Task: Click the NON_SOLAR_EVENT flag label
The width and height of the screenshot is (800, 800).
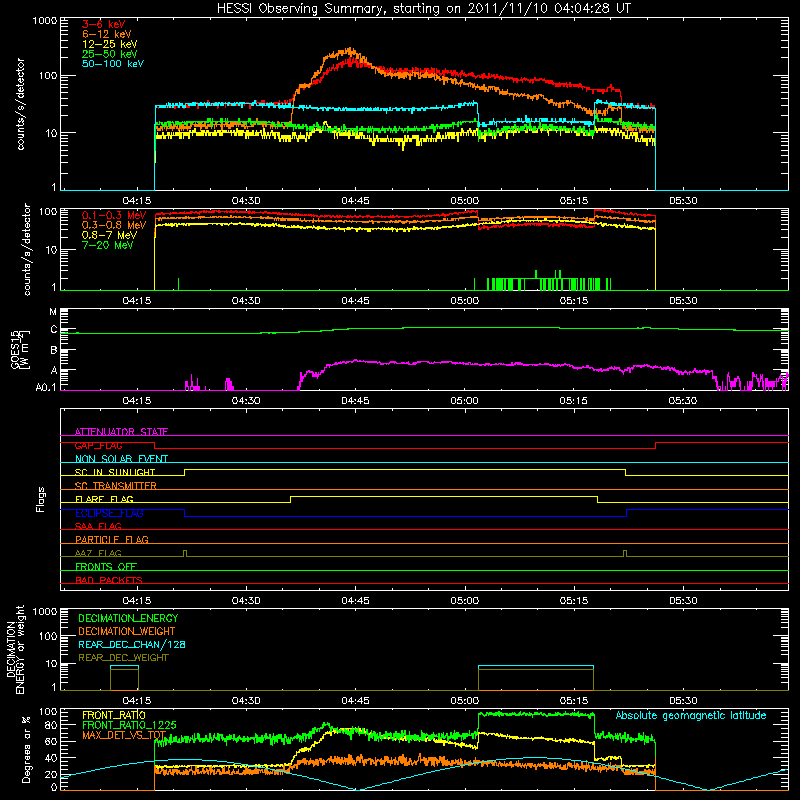Action: [x=121, y=459]
